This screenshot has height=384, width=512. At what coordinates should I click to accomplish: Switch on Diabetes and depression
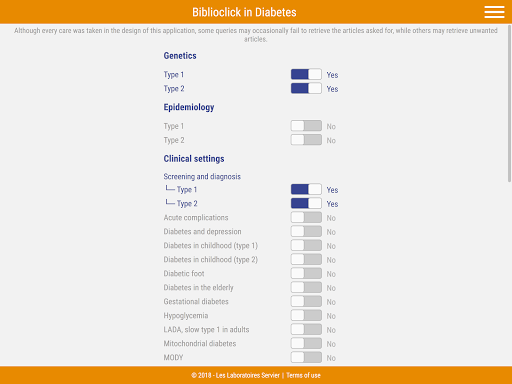306,231
